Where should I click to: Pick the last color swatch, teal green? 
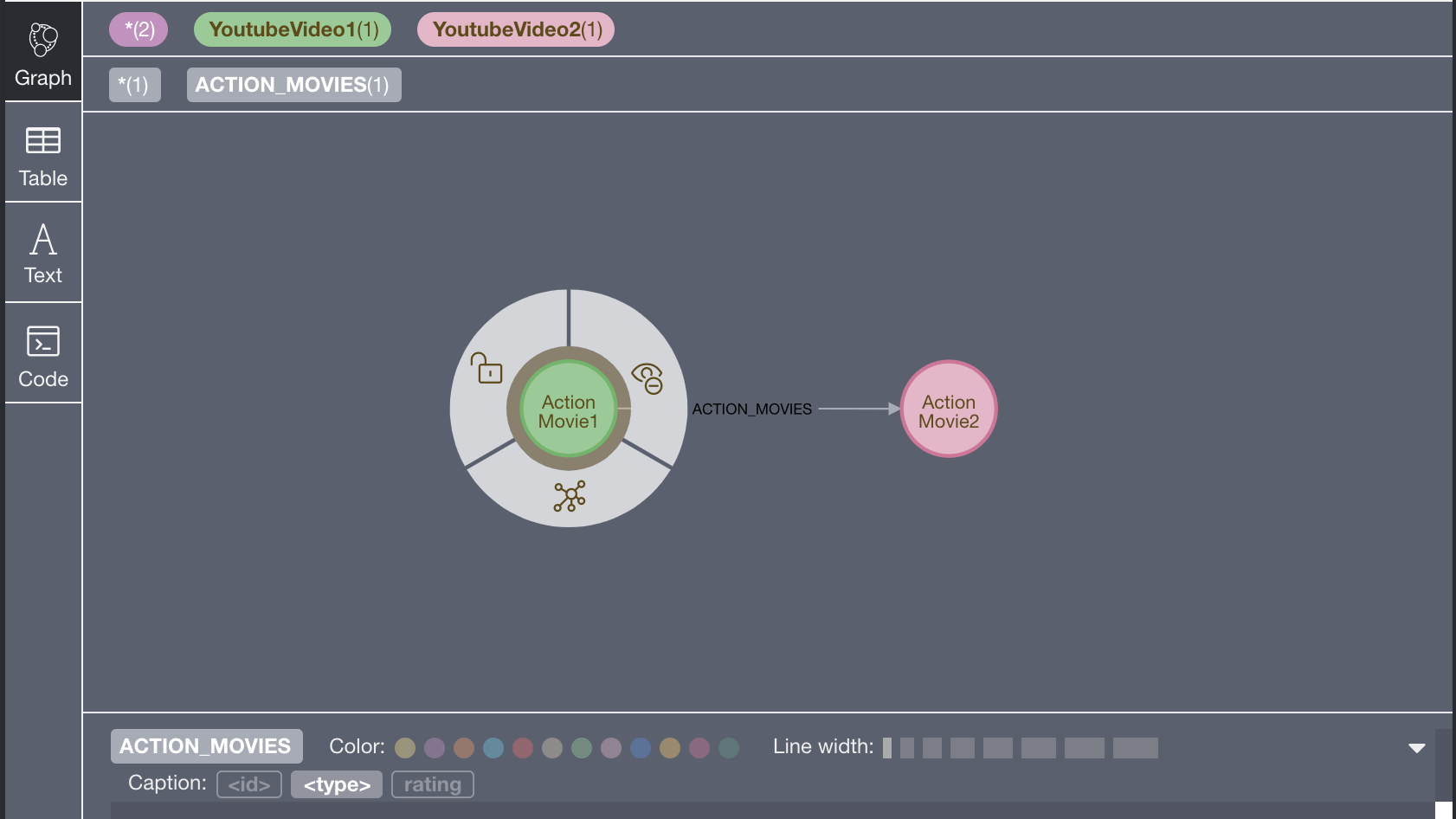[729, 748]
